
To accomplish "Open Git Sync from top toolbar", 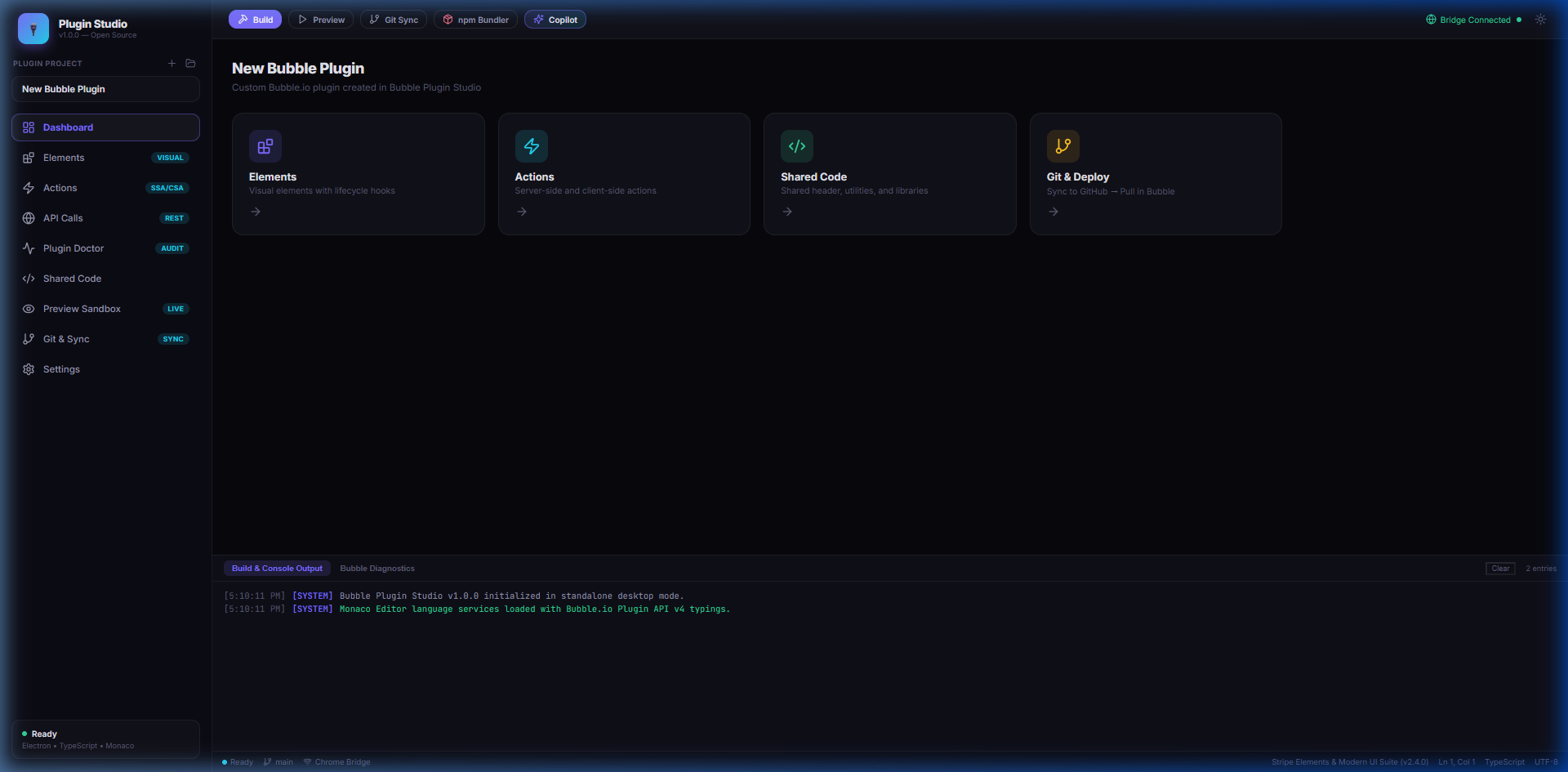I will [394, 20].
